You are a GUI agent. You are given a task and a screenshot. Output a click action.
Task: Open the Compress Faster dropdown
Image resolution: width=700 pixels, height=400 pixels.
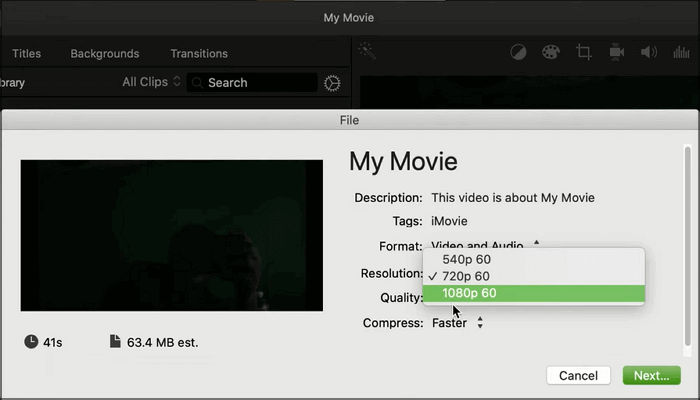click(458, 323)
